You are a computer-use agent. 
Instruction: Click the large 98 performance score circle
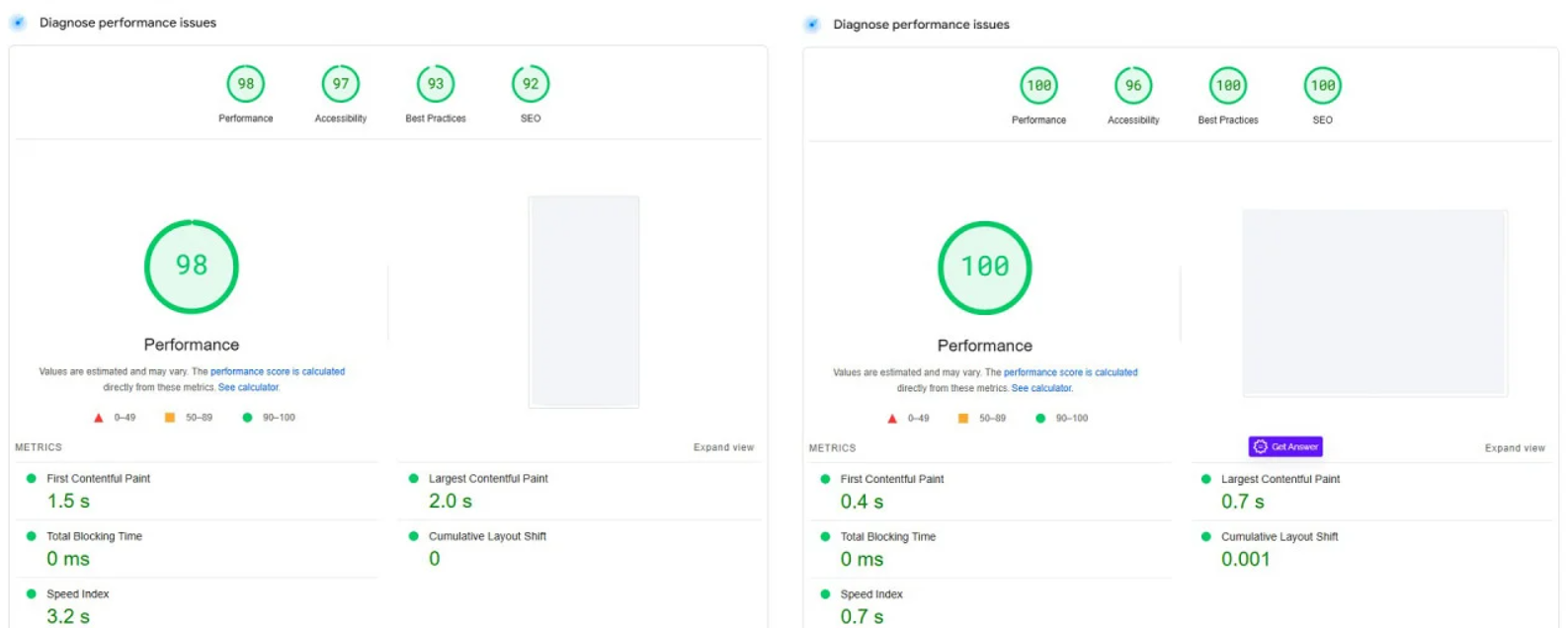[x=192, y=267]
